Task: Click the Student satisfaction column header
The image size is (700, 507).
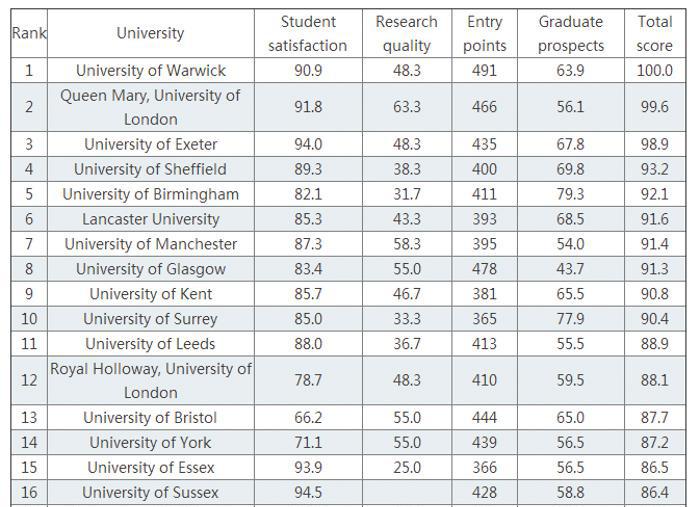Action: pyautogui.click(x=308, y=33)
